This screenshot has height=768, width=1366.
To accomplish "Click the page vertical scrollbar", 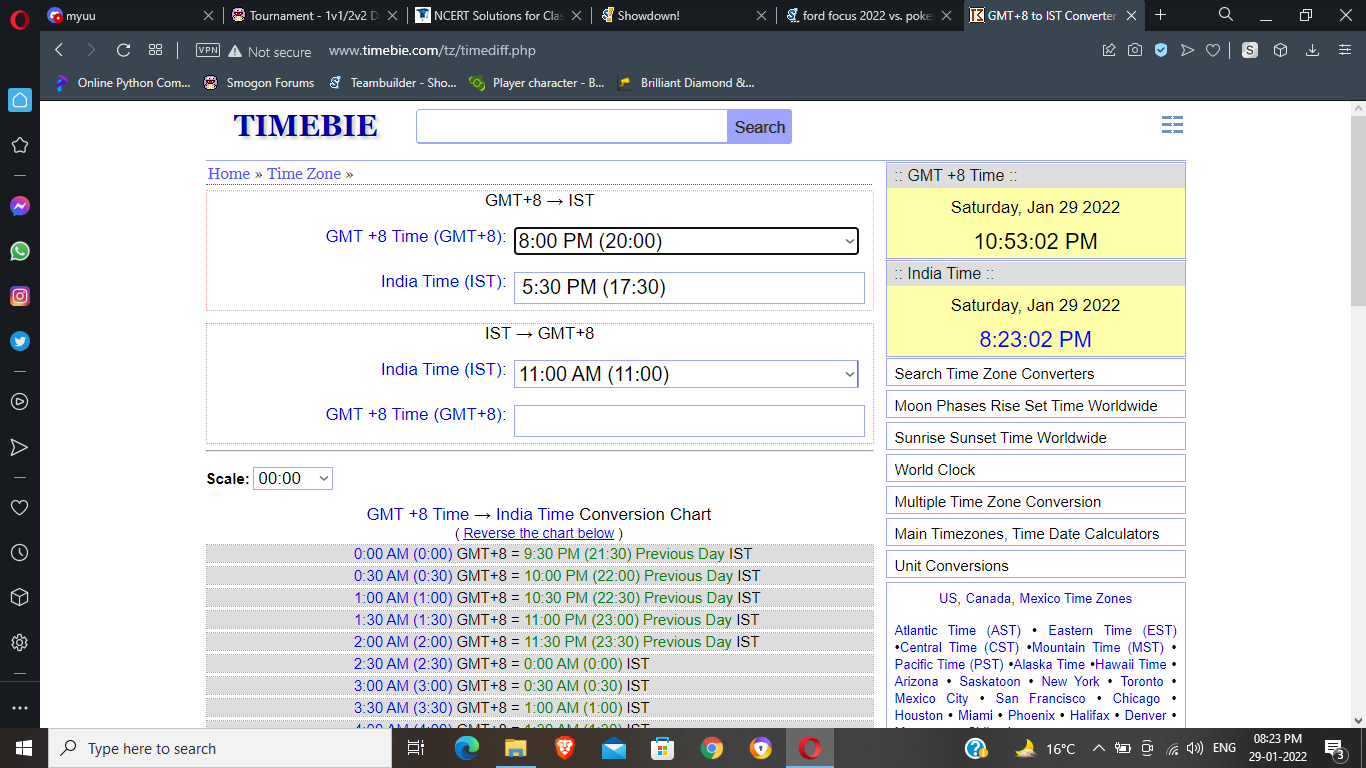I will pyautogui.click(x=1357, y=400).
